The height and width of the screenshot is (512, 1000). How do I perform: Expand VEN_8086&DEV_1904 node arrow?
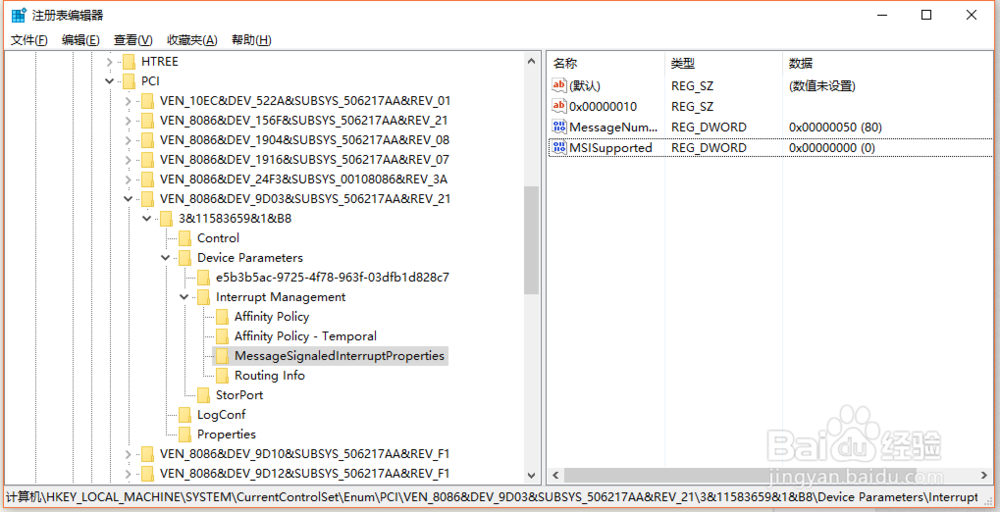(x=128, y=140)
